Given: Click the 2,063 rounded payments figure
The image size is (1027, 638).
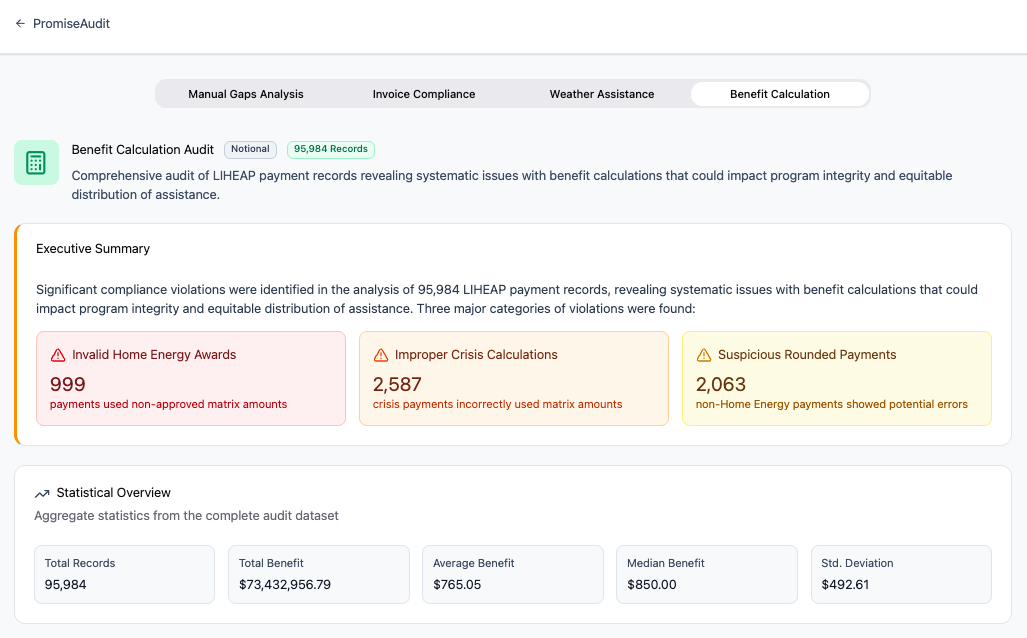Looking at the screenshot, I should tap(721, 384).
